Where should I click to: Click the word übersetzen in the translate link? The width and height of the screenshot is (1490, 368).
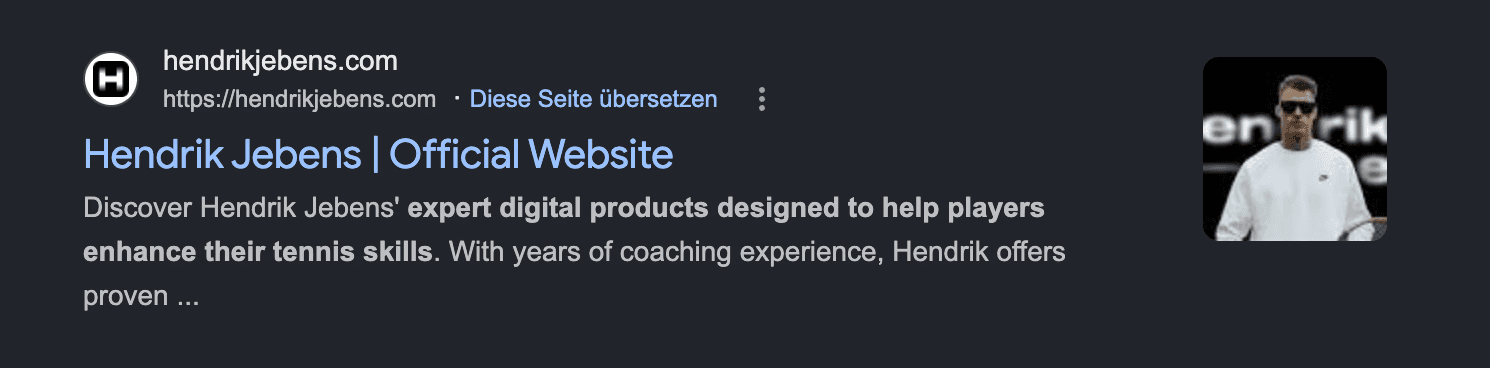(657, 99)
